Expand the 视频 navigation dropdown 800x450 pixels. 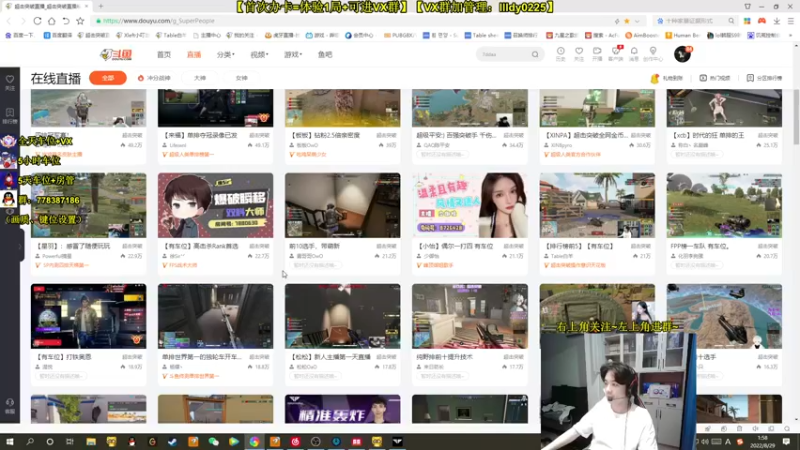259,55
